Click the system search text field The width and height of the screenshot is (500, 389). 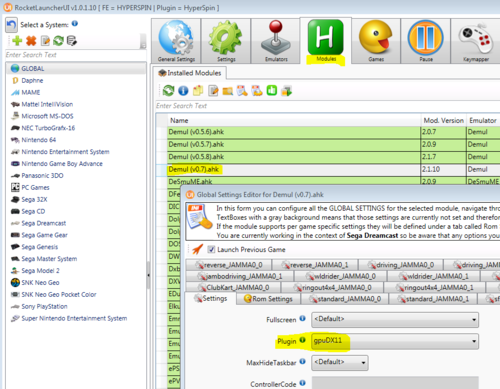click(75, 55)
